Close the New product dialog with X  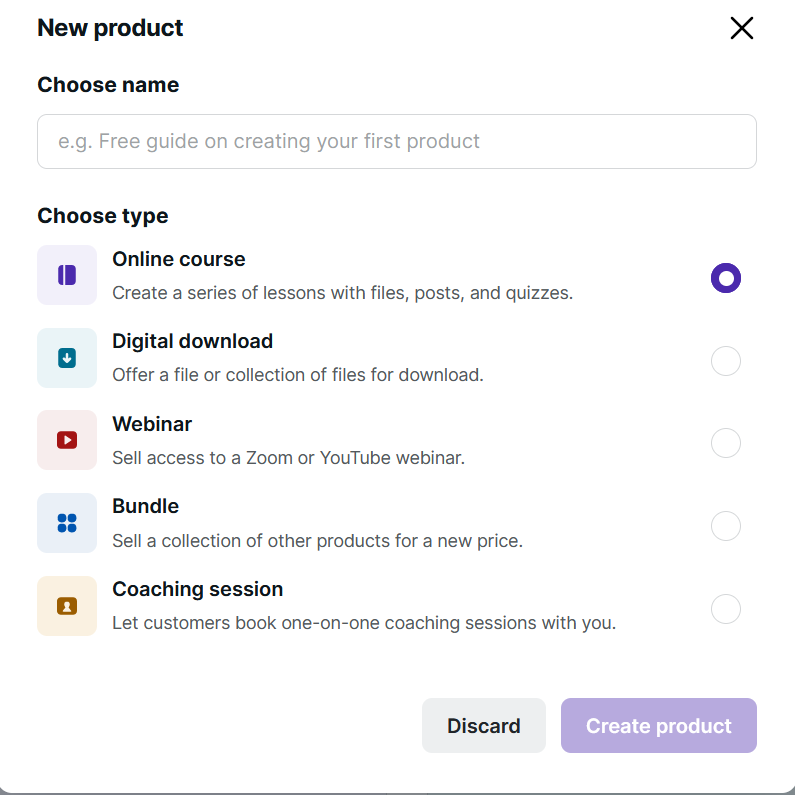[741, 28]
